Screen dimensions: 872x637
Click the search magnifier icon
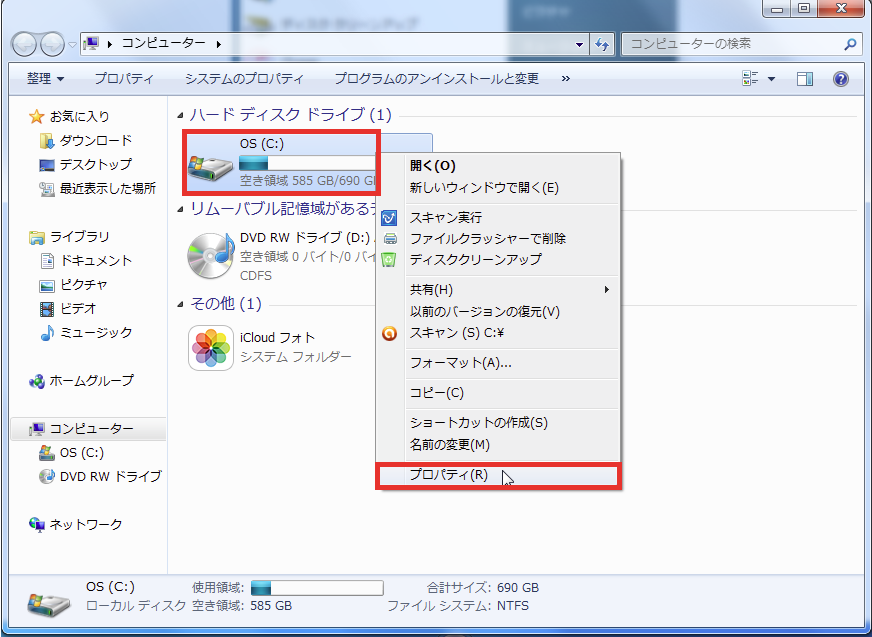click(849, 44)
